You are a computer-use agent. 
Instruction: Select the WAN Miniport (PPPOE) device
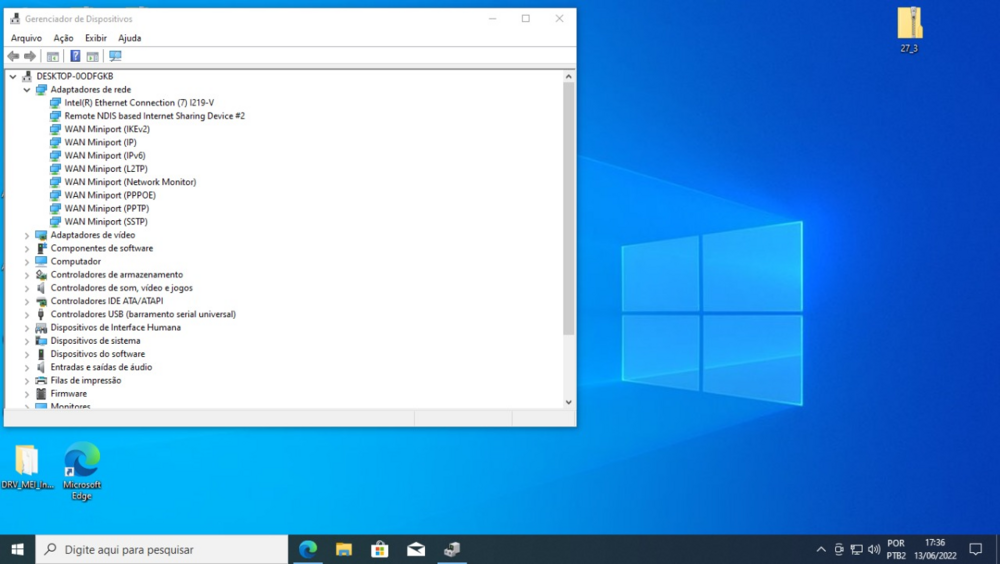[x=110, y=195]
